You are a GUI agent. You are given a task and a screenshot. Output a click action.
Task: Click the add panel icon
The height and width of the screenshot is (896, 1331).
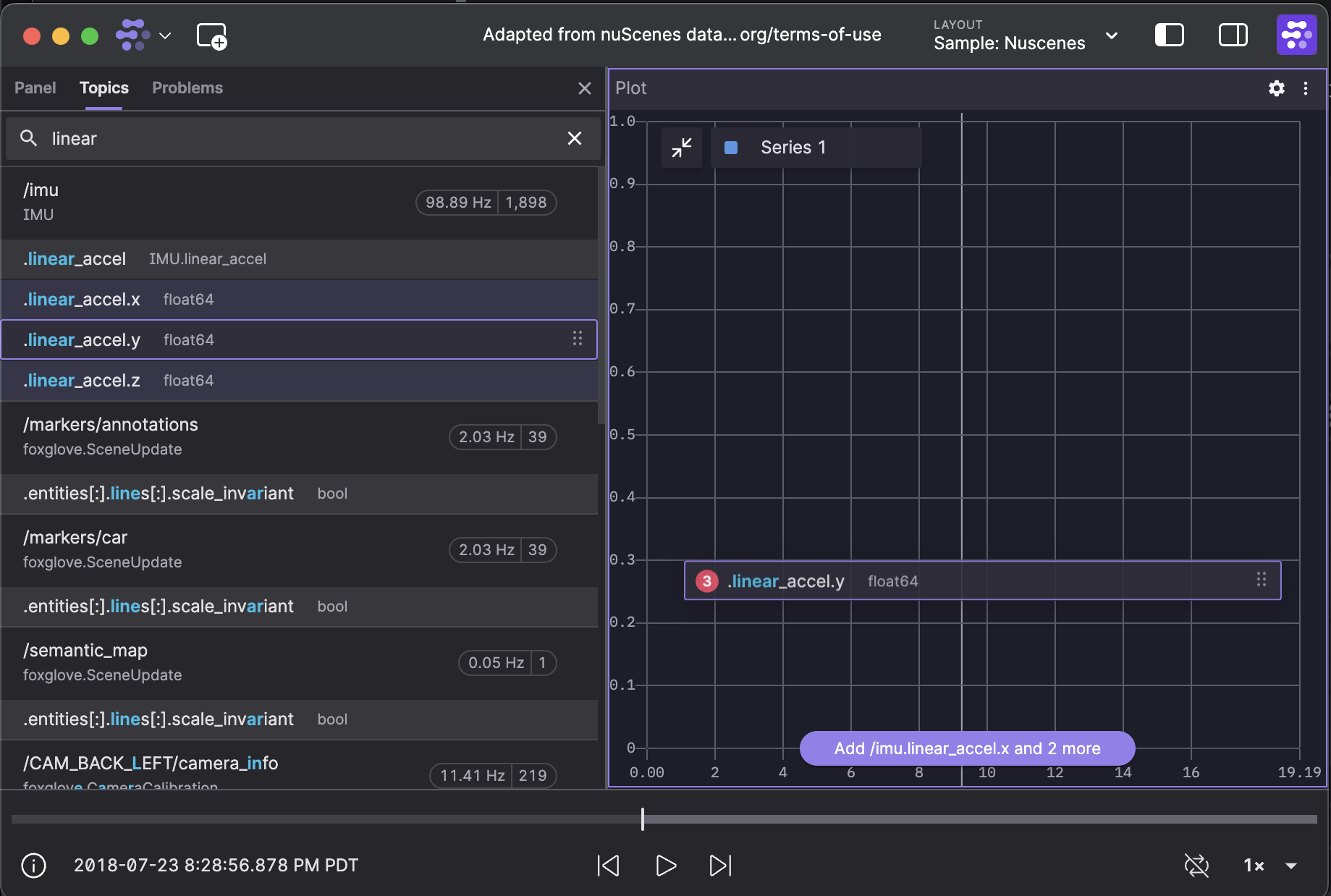pos(211,35)
